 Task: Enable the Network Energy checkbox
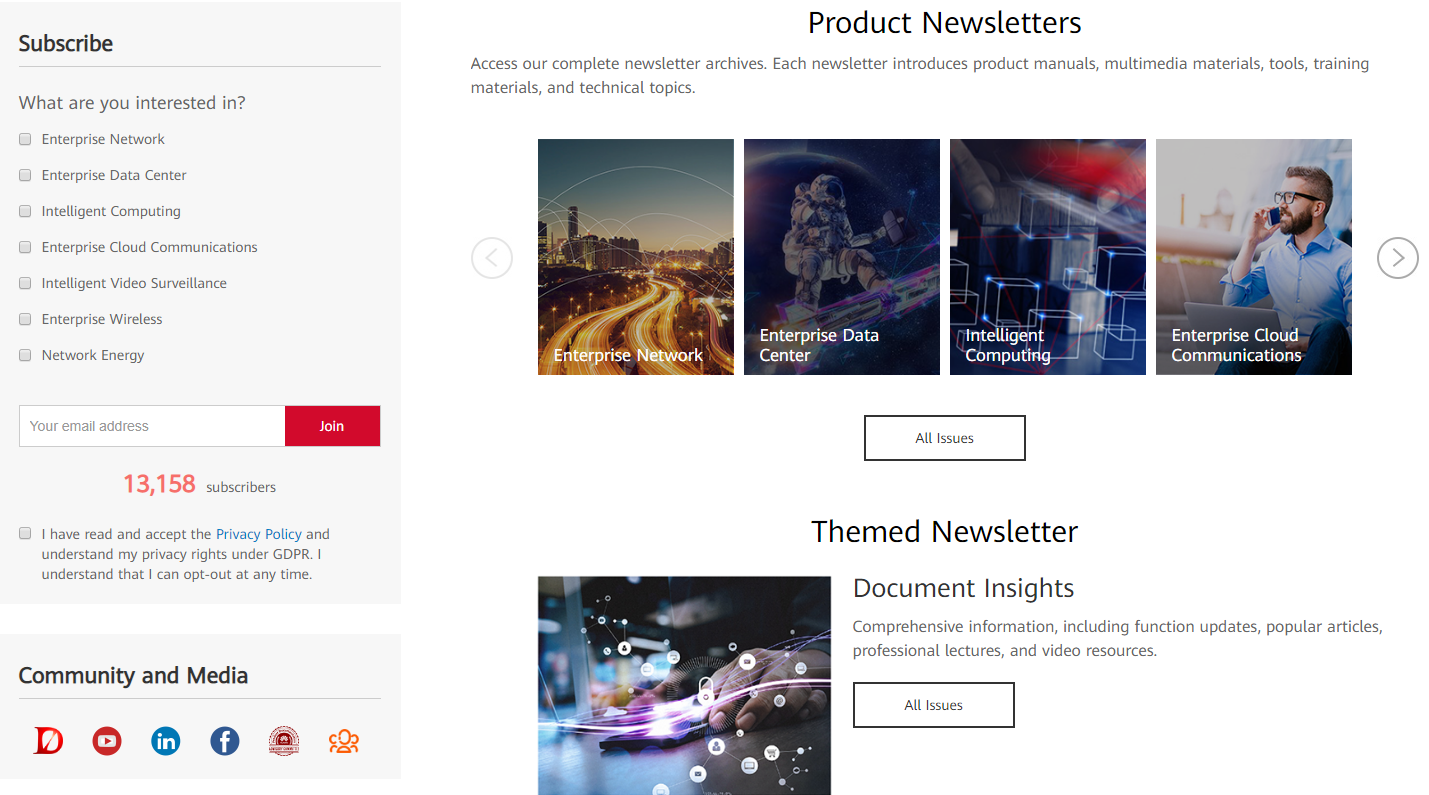click(x=25, y=355)
